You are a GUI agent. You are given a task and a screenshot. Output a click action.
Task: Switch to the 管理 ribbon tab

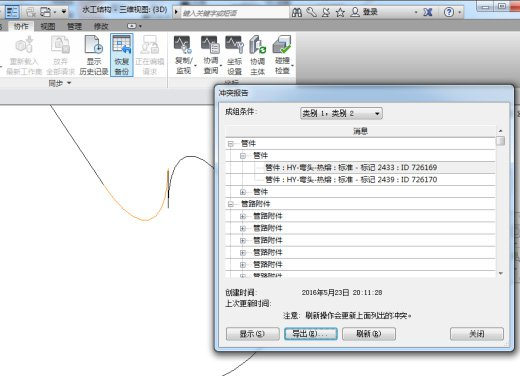coord(74,26)
